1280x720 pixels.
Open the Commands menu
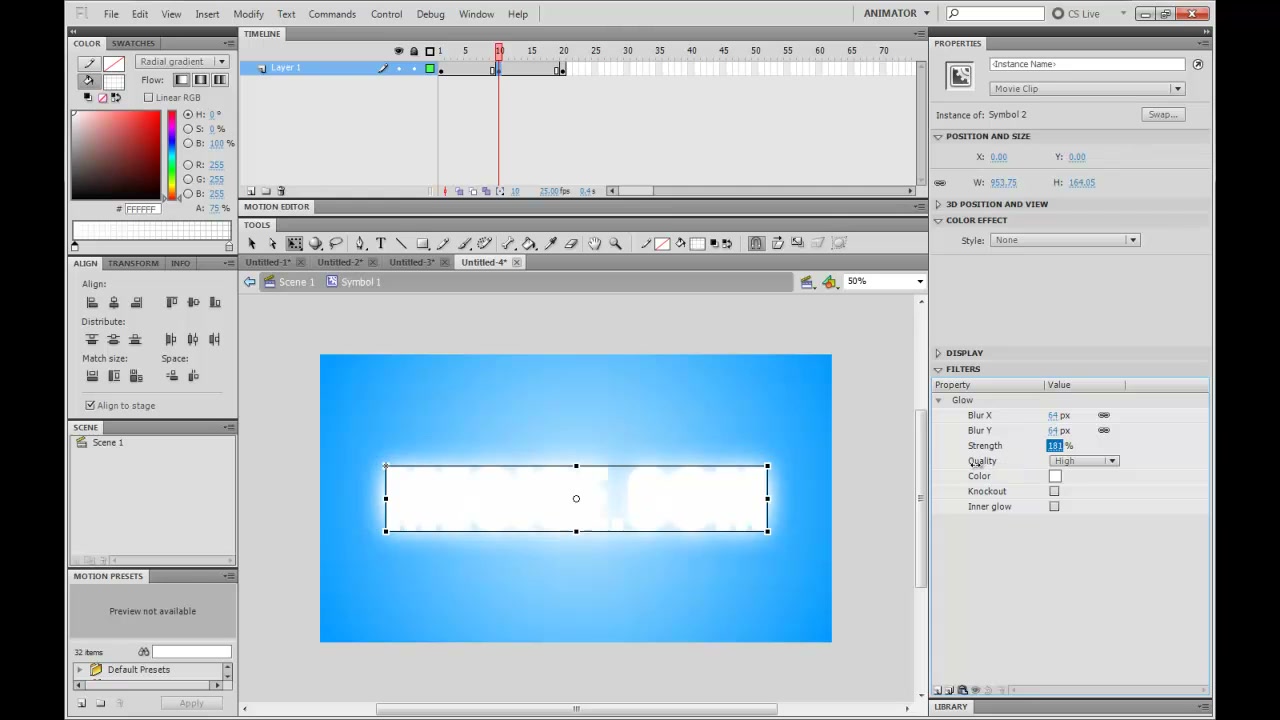[x=332, y=14]
